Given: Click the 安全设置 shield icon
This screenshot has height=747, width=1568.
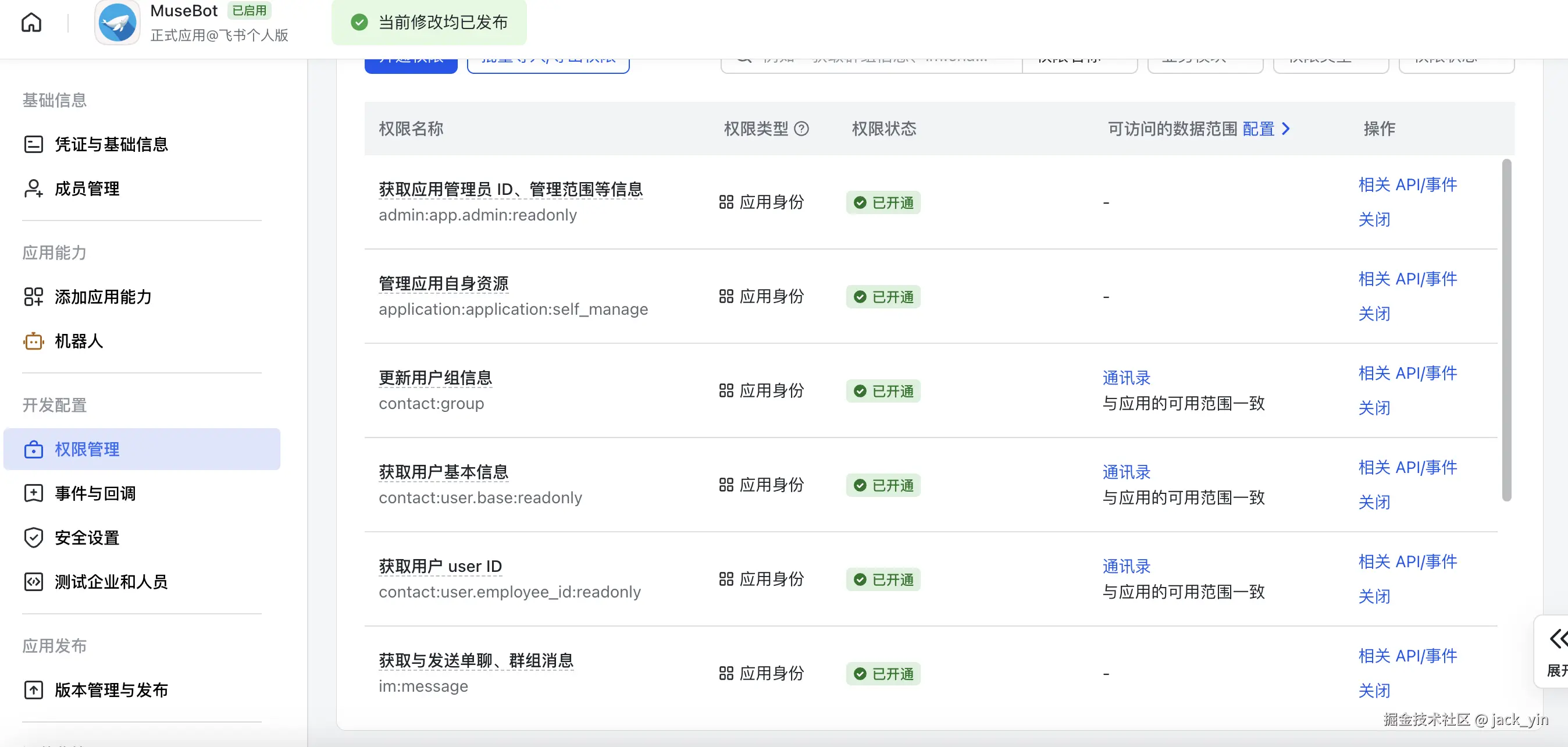Looking at the screenshot, I should pos(34,538).
